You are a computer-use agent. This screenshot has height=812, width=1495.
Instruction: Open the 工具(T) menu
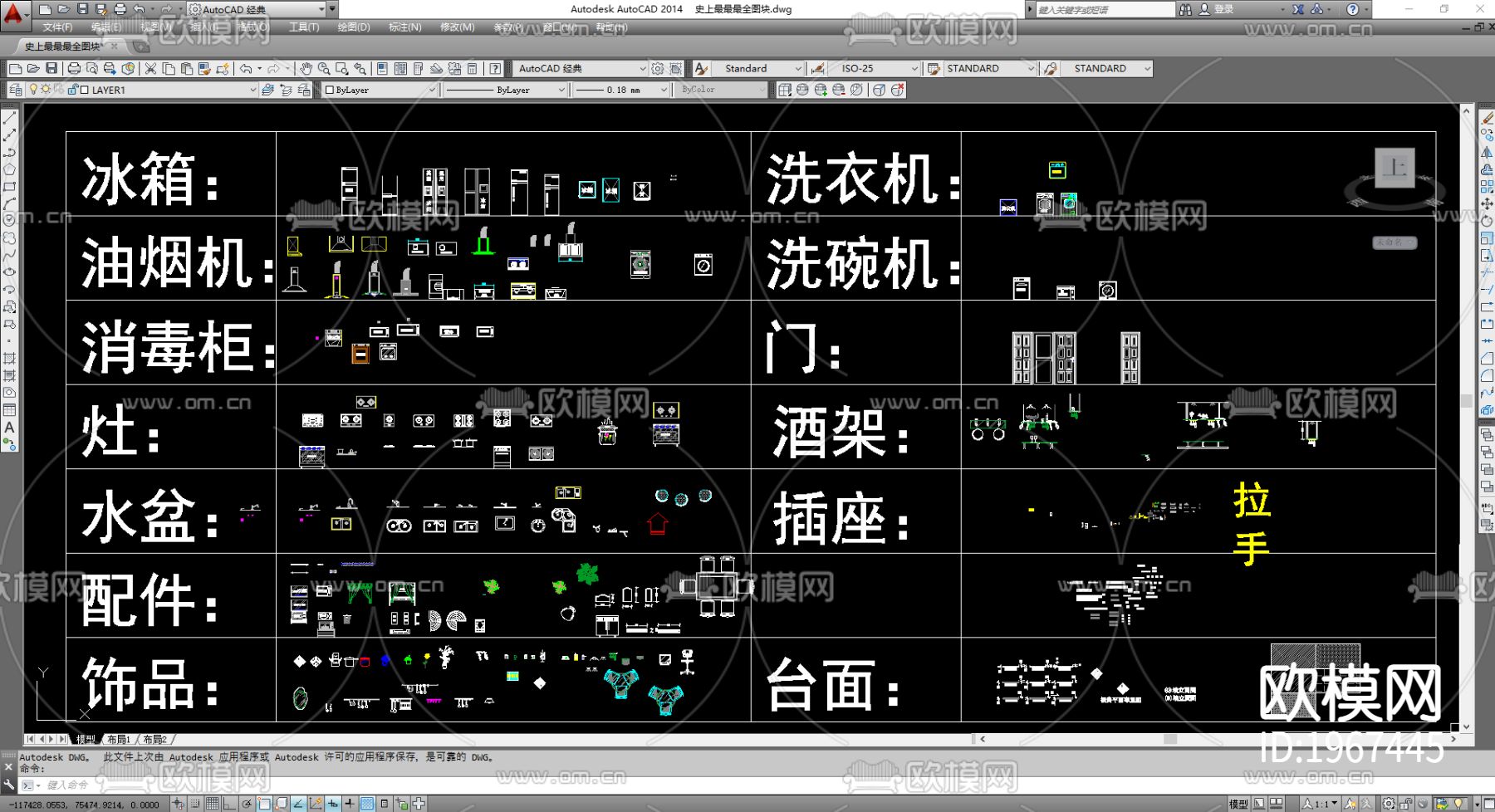304,27
